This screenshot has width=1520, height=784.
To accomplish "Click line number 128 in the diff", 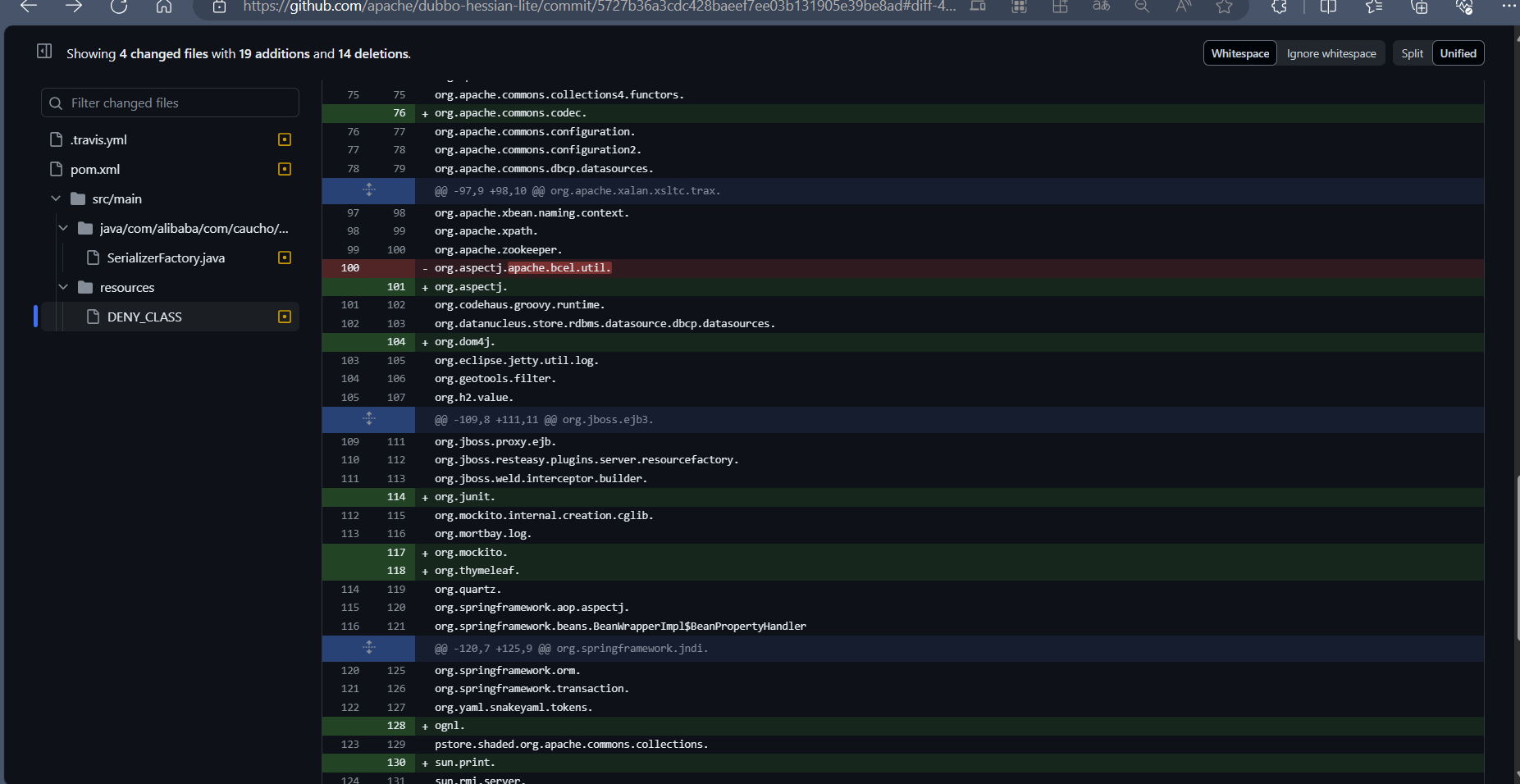I will (396, 726).
